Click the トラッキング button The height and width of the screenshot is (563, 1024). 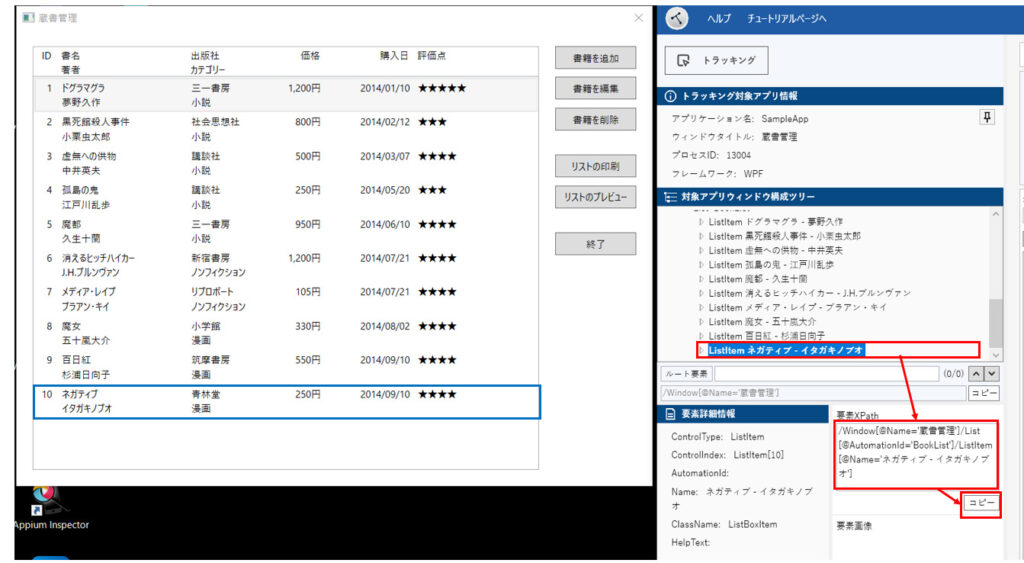[x=717, y=61]
